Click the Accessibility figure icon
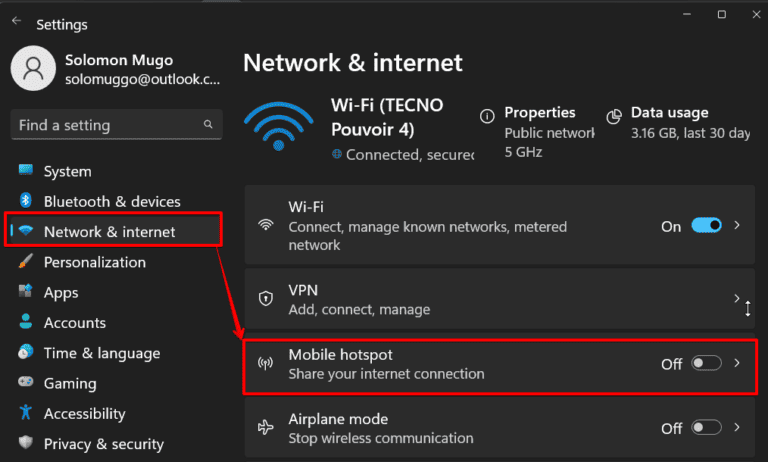Screen dimensions: 768x462 coord(26,413)
